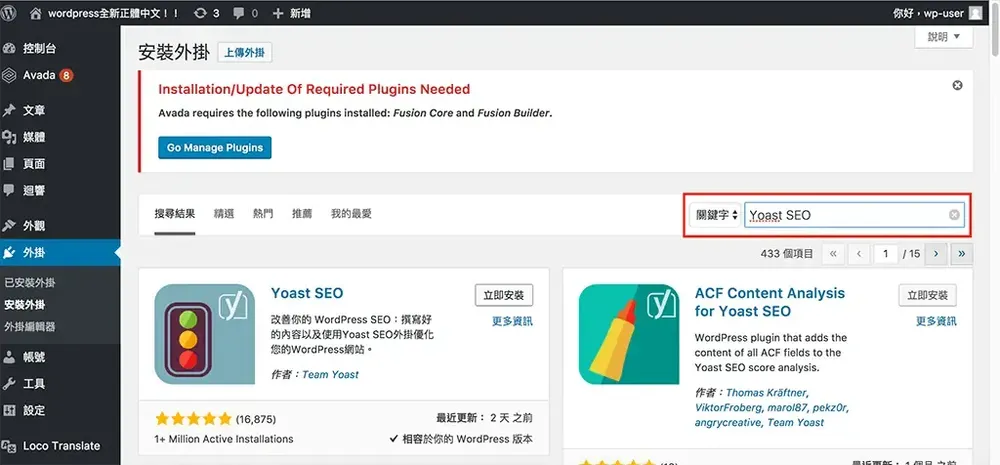Click 上傳外掛 upload button
This screenshot has width=1000, height=465.
245,53
